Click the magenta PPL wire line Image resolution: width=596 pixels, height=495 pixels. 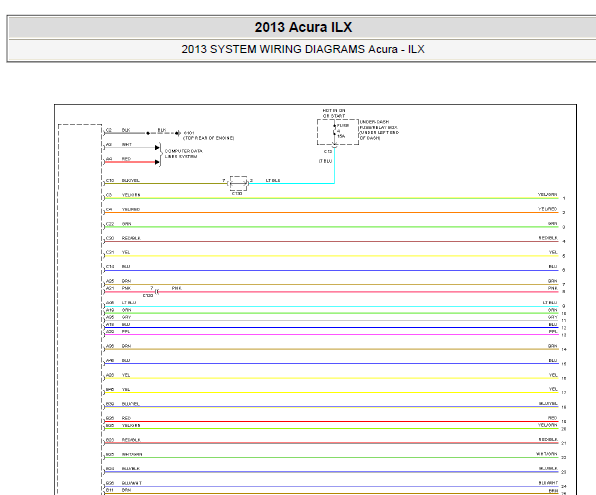tap(331, 335)
